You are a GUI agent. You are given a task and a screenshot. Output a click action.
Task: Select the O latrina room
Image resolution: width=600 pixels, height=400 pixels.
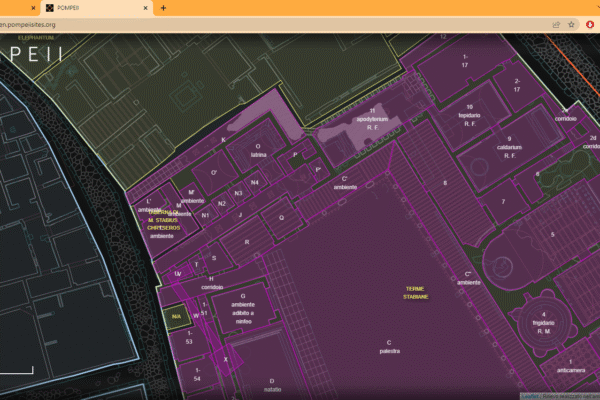click(x=258, y=150)
